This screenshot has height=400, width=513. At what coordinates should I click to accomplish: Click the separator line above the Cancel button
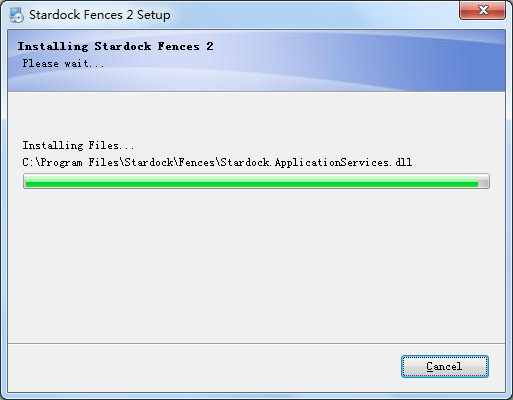256,343
